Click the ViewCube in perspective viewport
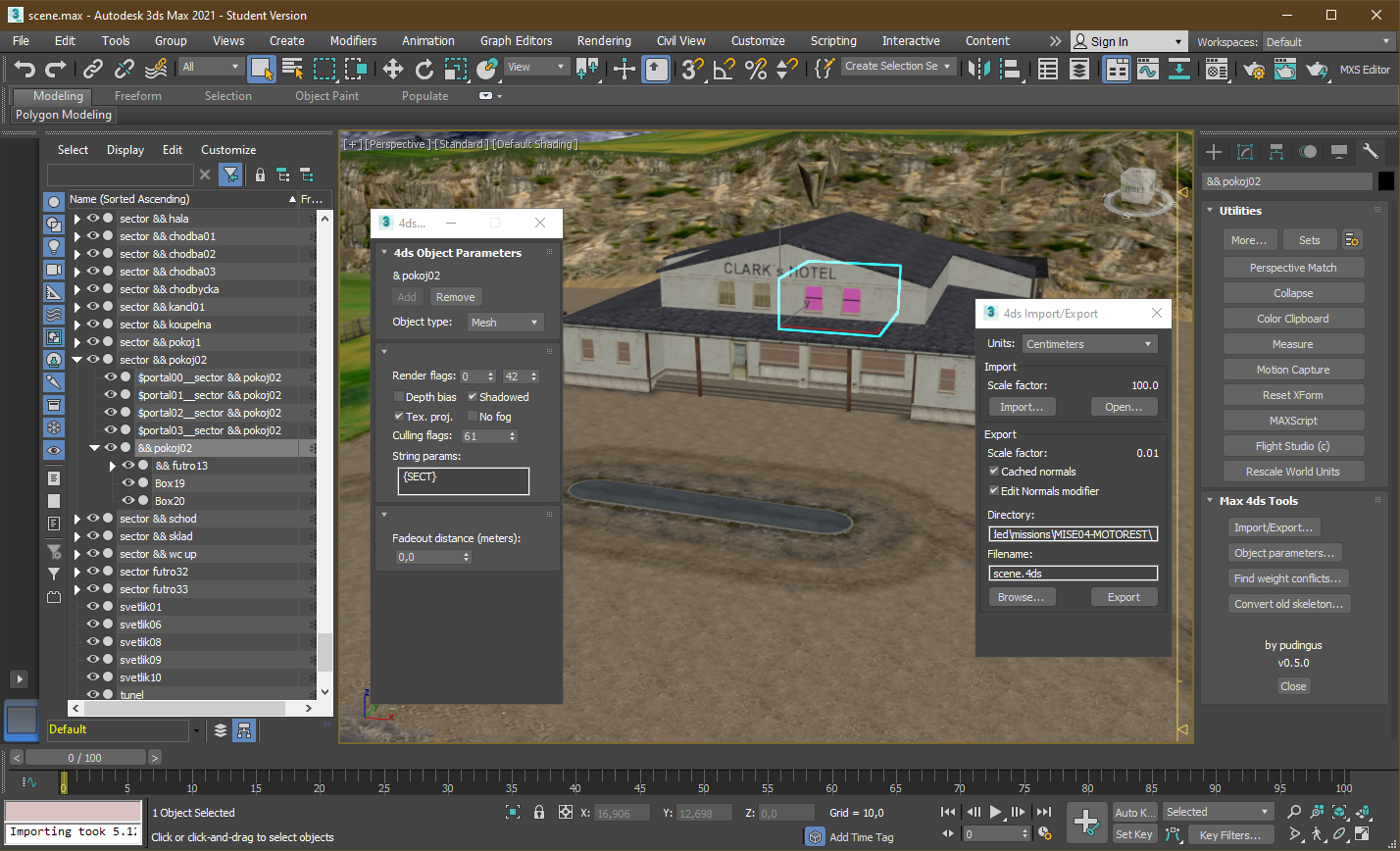Image resolution: width=1400 pixels, height=851 pixels. tap(1140, 188)
